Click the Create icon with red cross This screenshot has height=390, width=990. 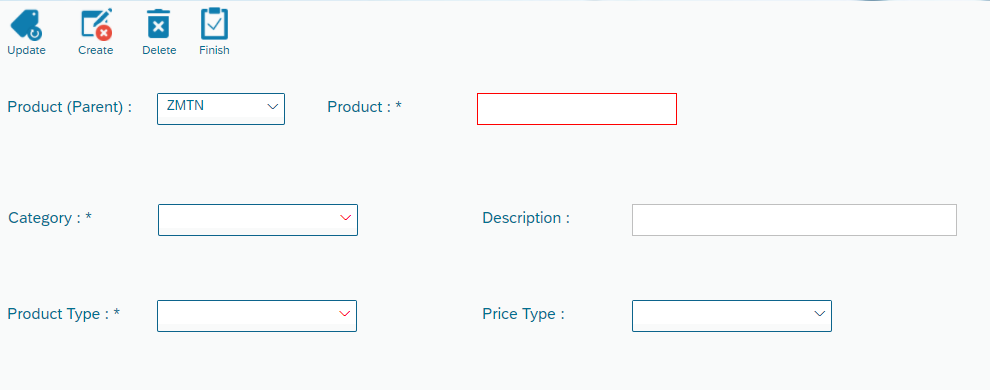click(x=96, y=24)
